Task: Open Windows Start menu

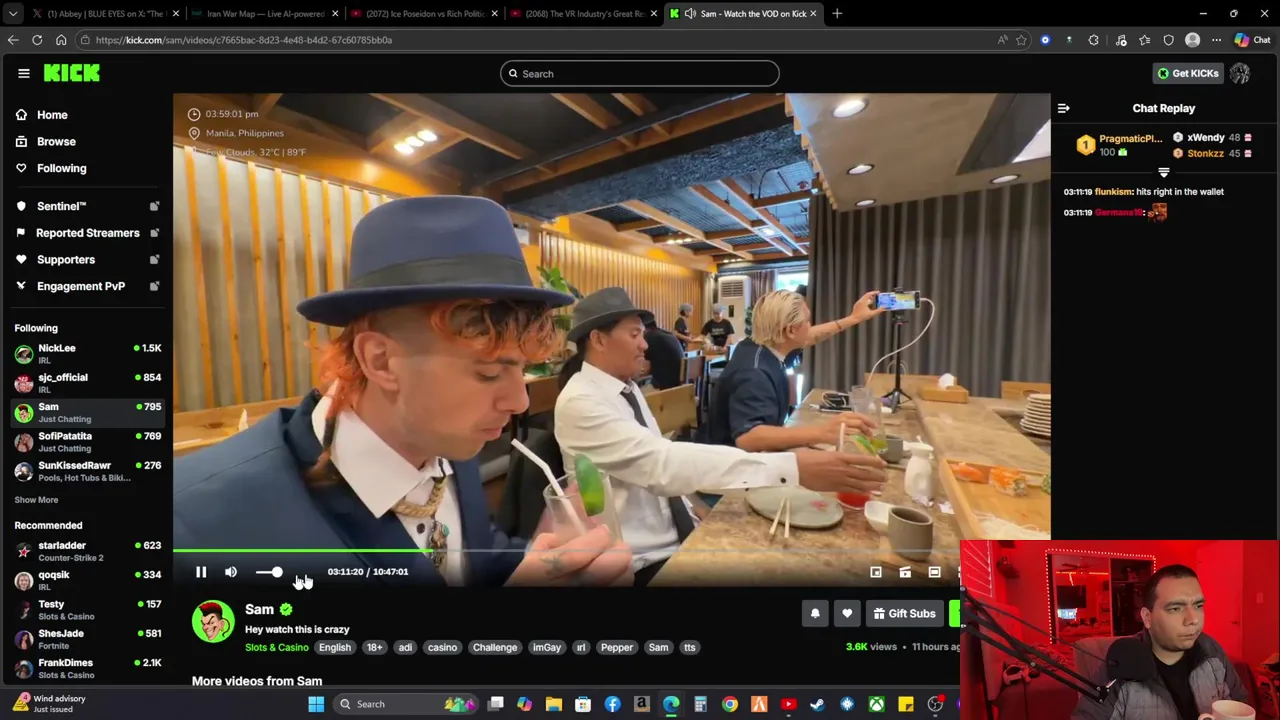Action: click(x=316, y=704)
